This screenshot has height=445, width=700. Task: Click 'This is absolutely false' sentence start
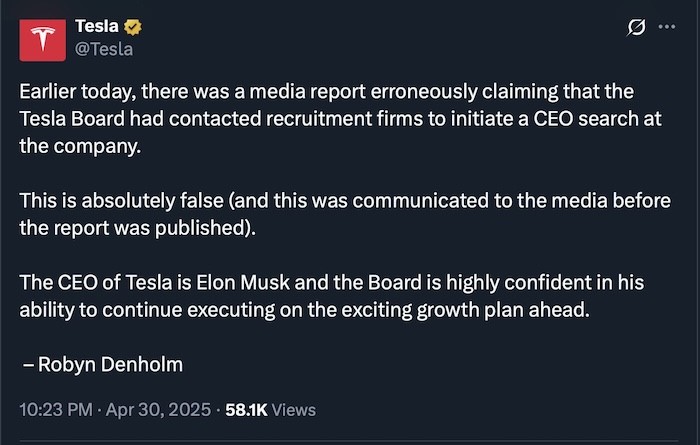[121, 201]
